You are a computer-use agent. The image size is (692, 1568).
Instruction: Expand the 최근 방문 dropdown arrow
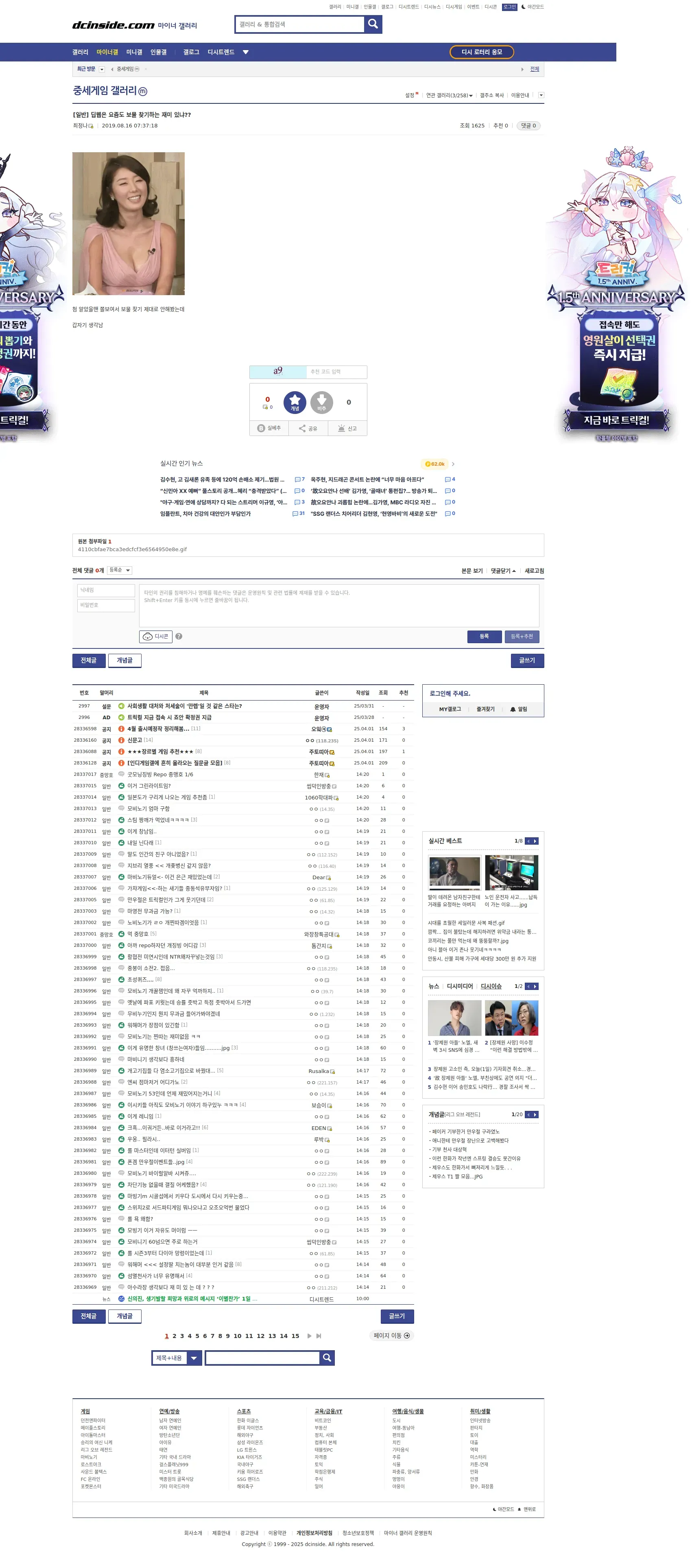point(102,69)
